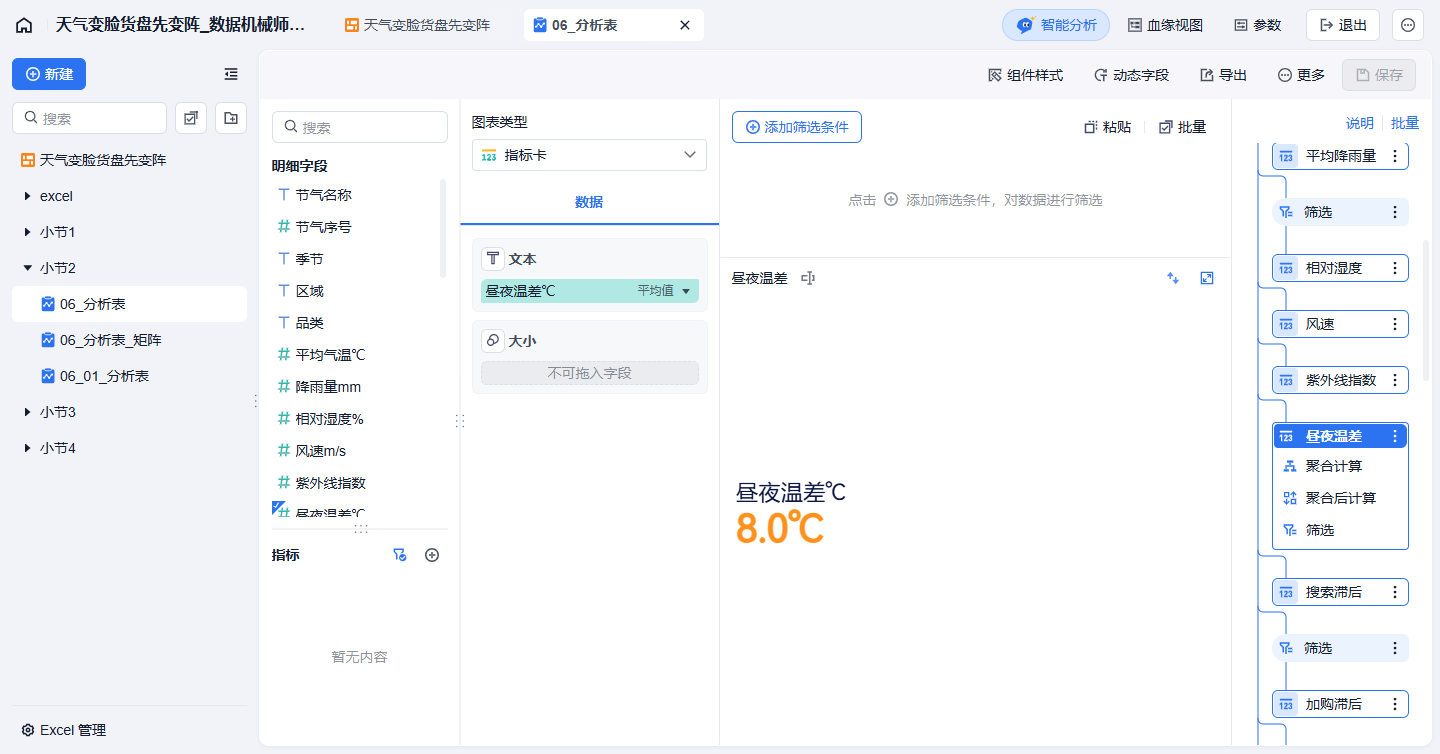This screenshot has width=1440, height=754.
Task: Open 智能分析 assistant
Action: 1056,25
